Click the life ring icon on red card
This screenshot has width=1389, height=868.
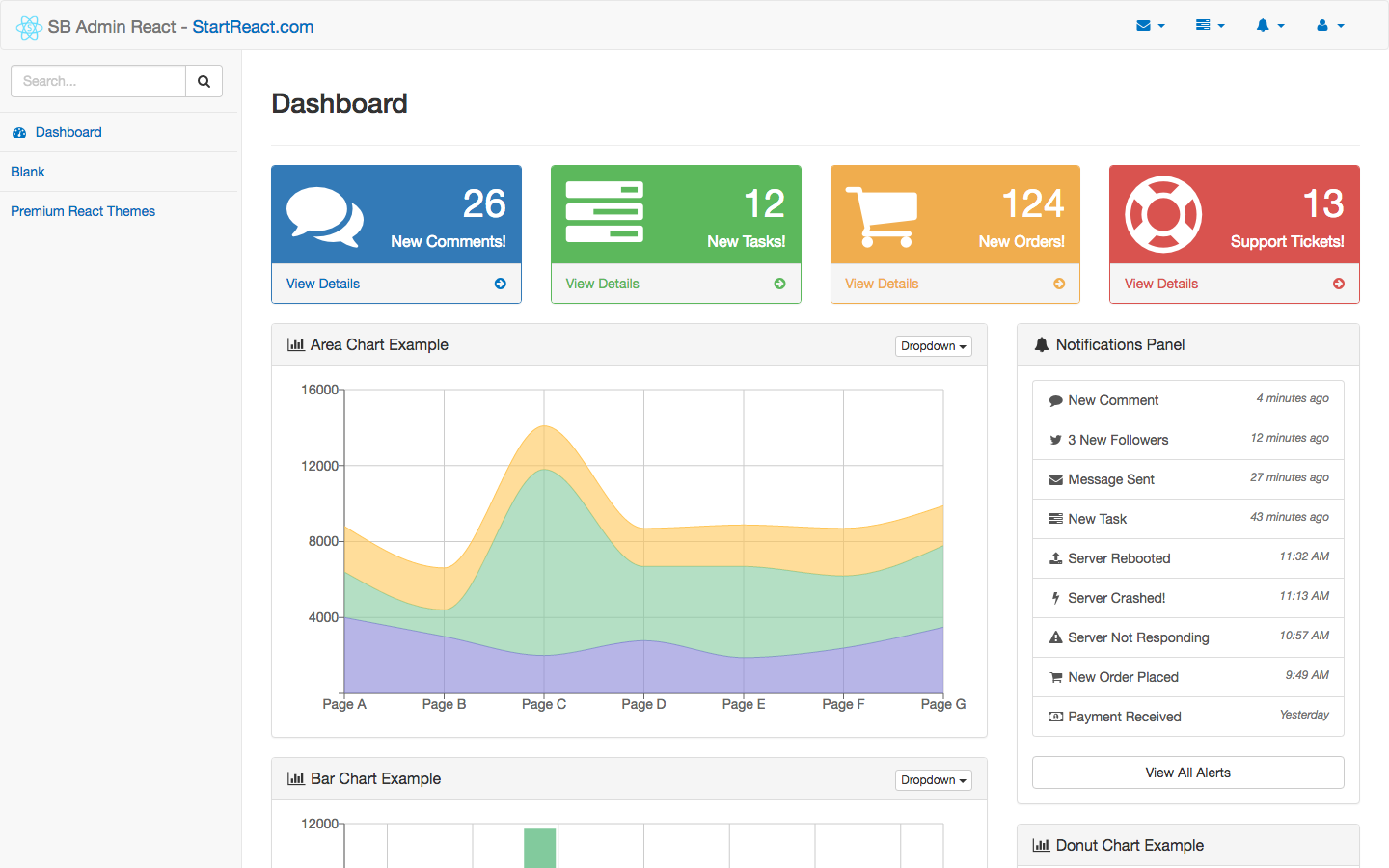tap(1163, 215)
